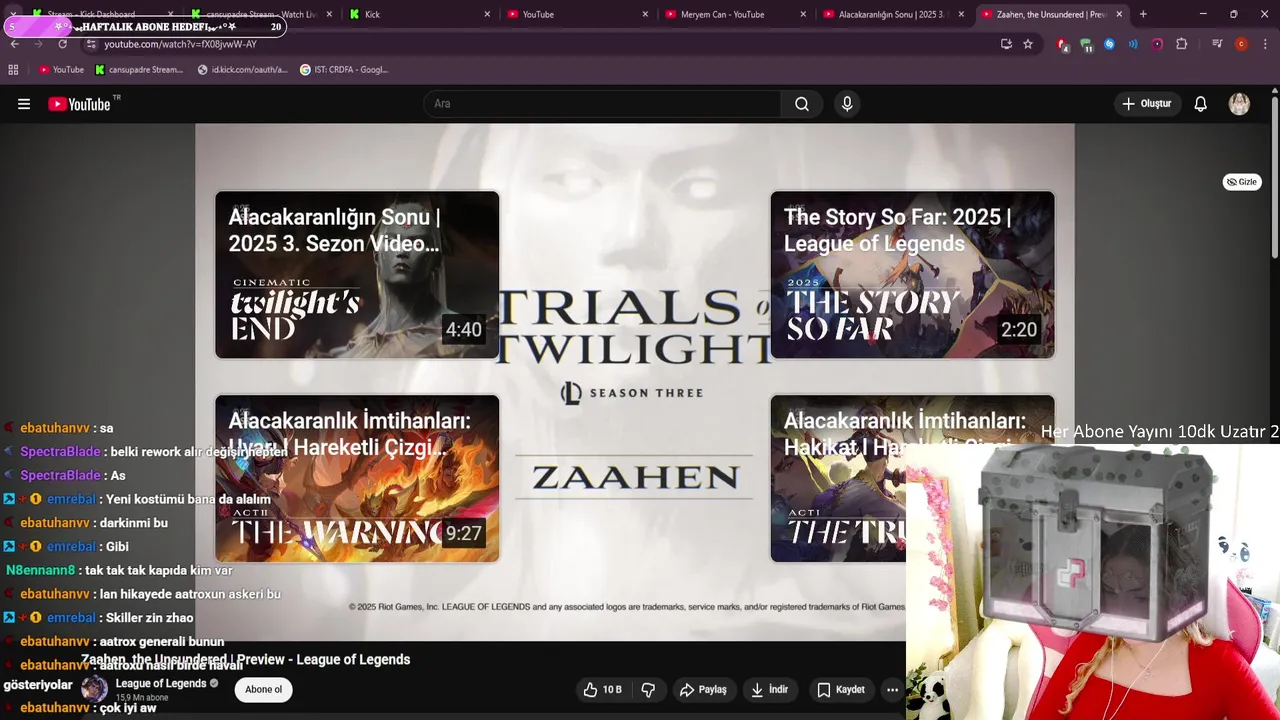Switch to the cansupadre Stream tab
1280x720 pixels.
pyautogui.click(x=262, y=14)
